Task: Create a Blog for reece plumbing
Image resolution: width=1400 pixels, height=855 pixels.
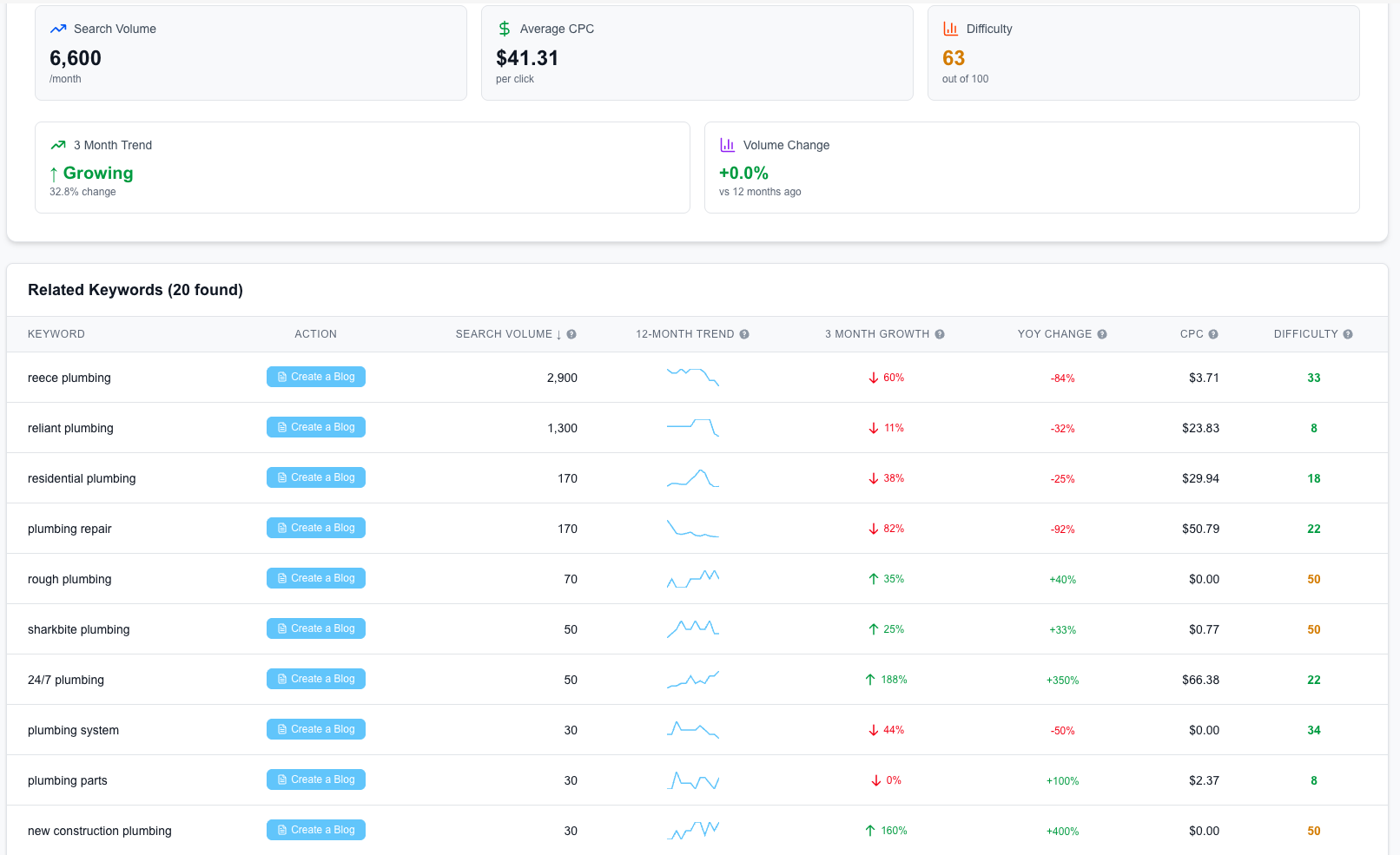Action: [315, 377]
